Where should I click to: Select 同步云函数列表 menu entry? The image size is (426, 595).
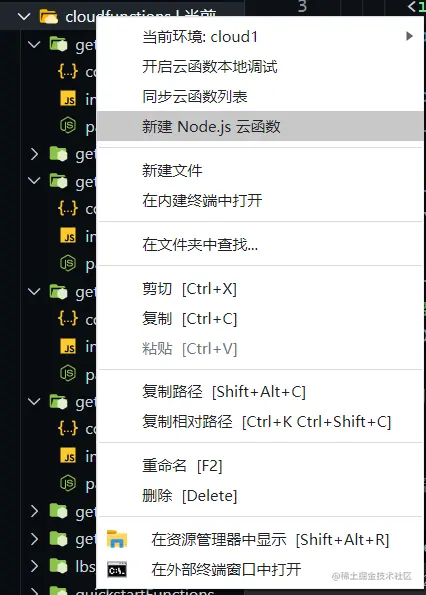click(260, 96)
